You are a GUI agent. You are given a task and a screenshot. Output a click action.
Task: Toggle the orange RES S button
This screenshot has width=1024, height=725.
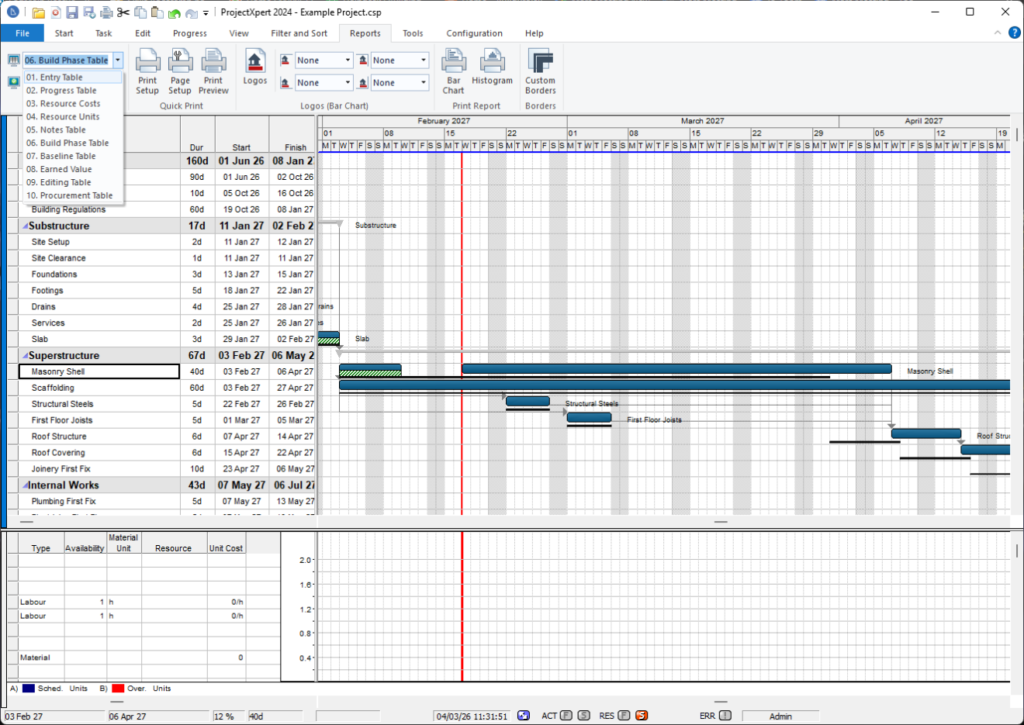[641, 716]
